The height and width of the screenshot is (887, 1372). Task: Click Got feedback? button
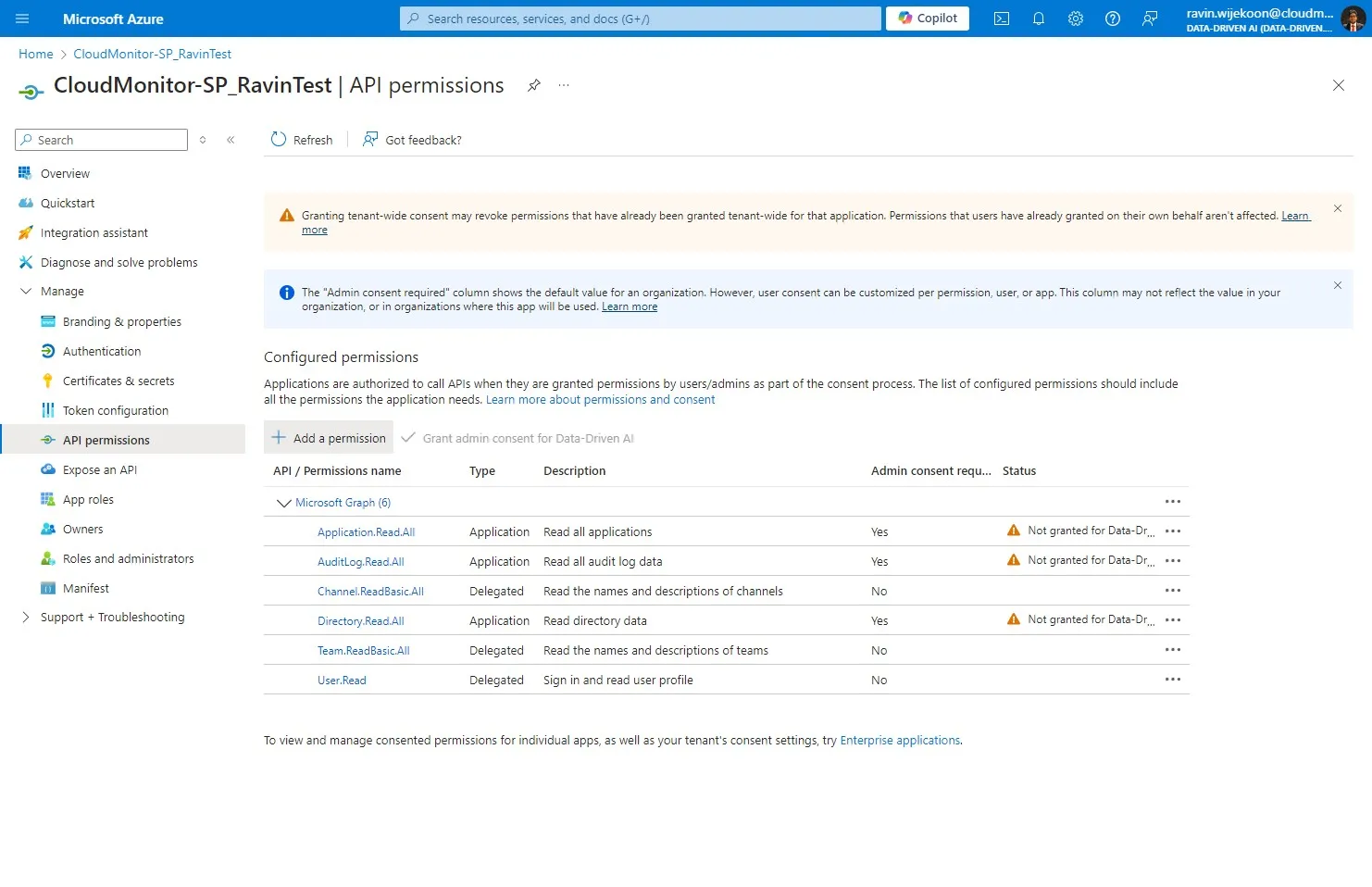(412, 140)
